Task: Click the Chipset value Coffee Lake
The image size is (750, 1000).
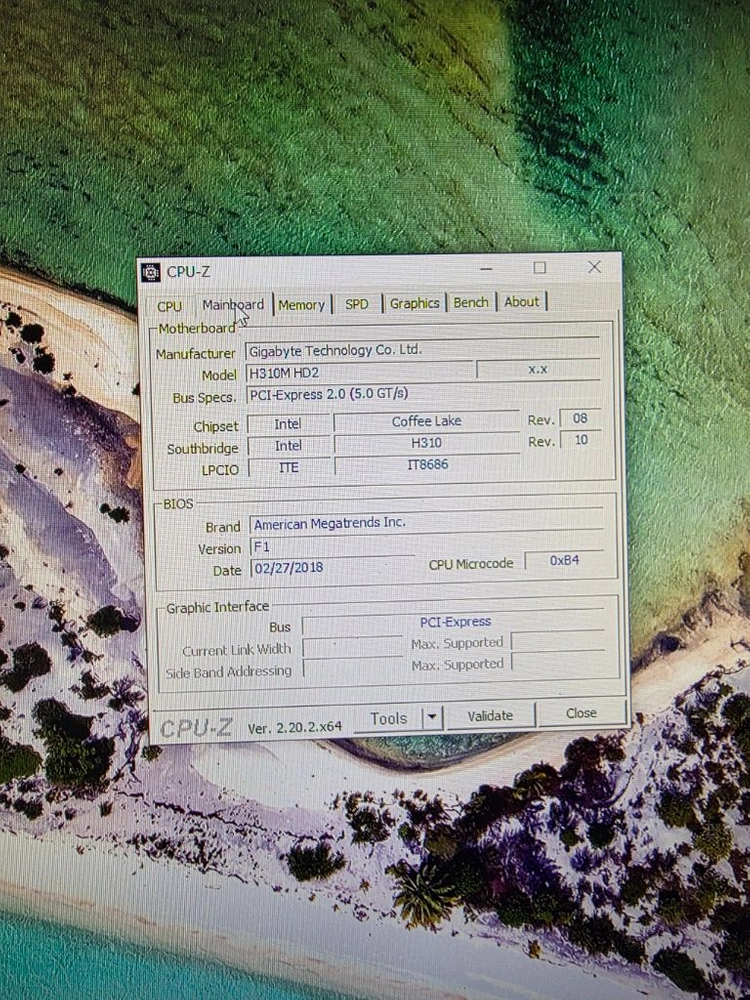Action: pos(426,421)
